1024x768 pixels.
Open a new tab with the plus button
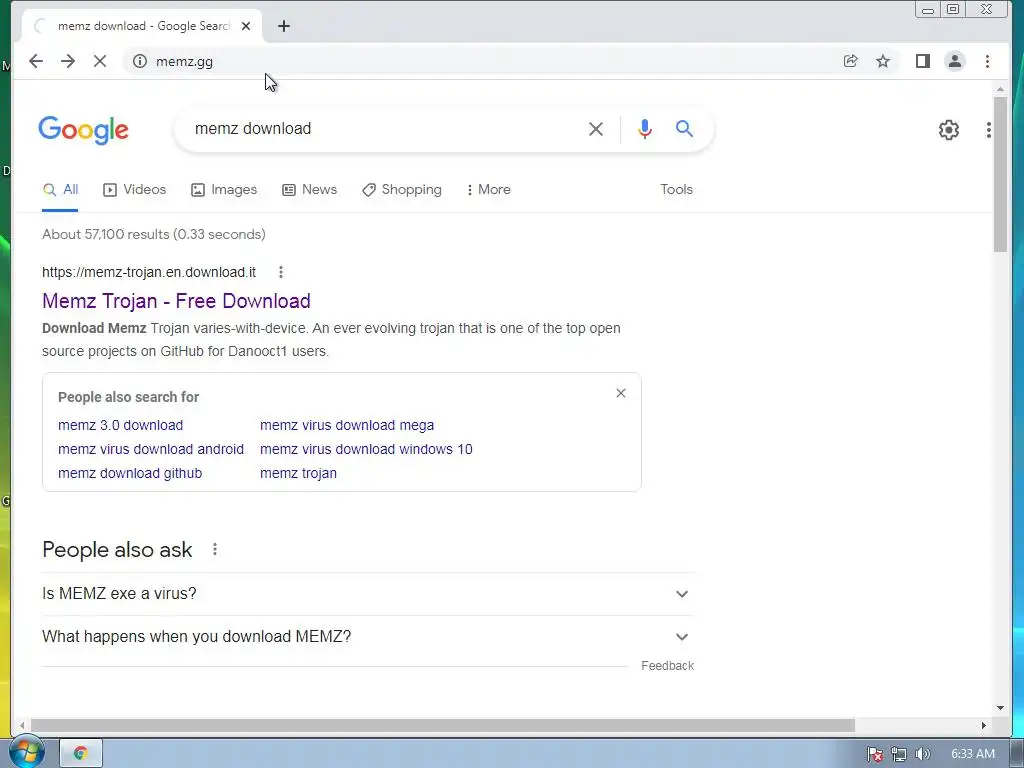coord(283,26)
